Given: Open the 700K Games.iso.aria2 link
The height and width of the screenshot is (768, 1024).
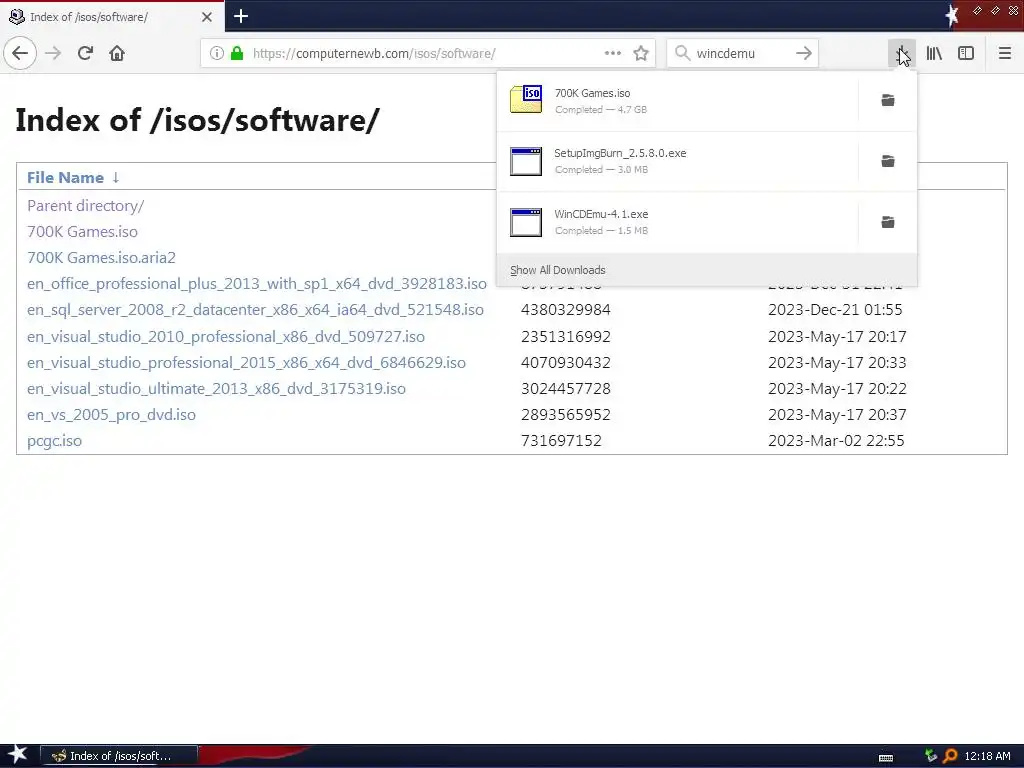Looking at the screenshot, I should (x=101, y=258).
